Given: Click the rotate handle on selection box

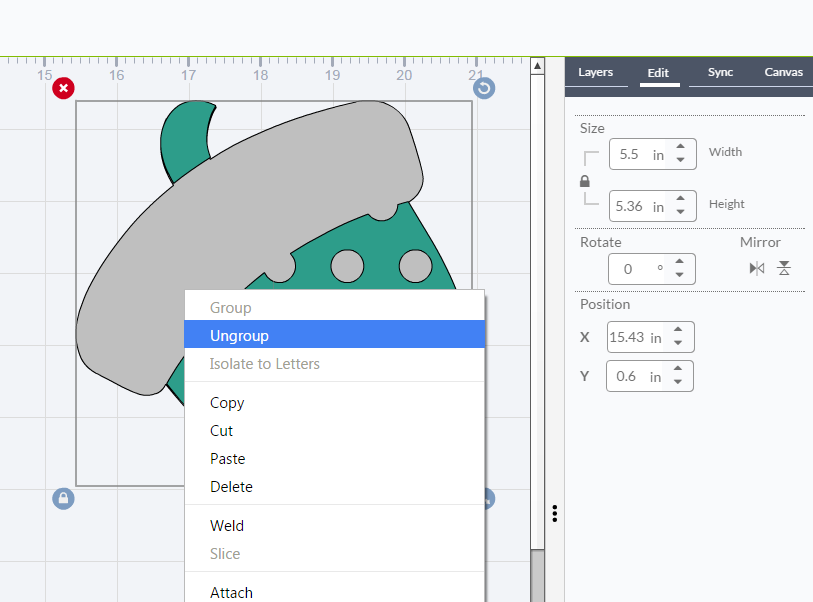Looking at the screenshot, I should 484,88.
